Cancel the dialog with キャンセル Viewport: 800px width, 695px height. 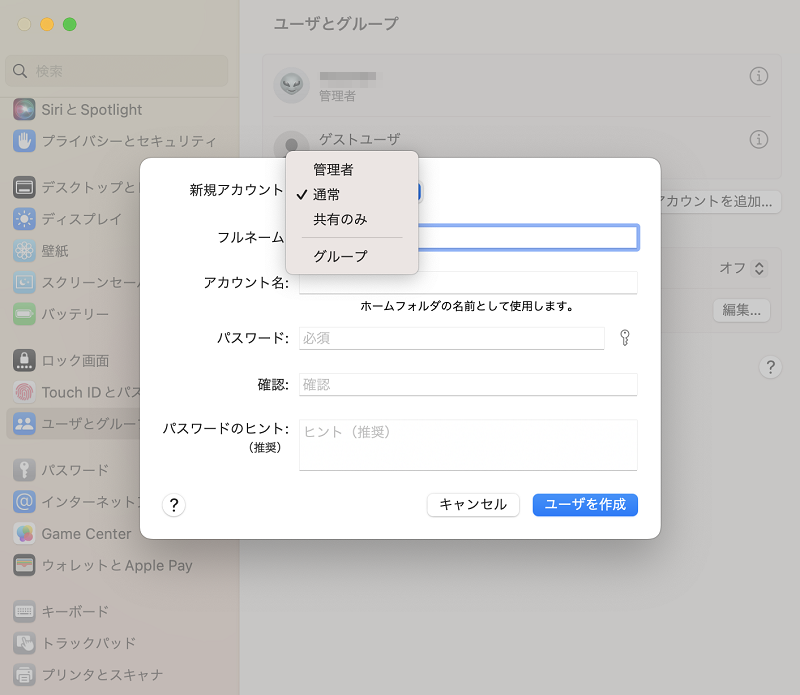473,505
